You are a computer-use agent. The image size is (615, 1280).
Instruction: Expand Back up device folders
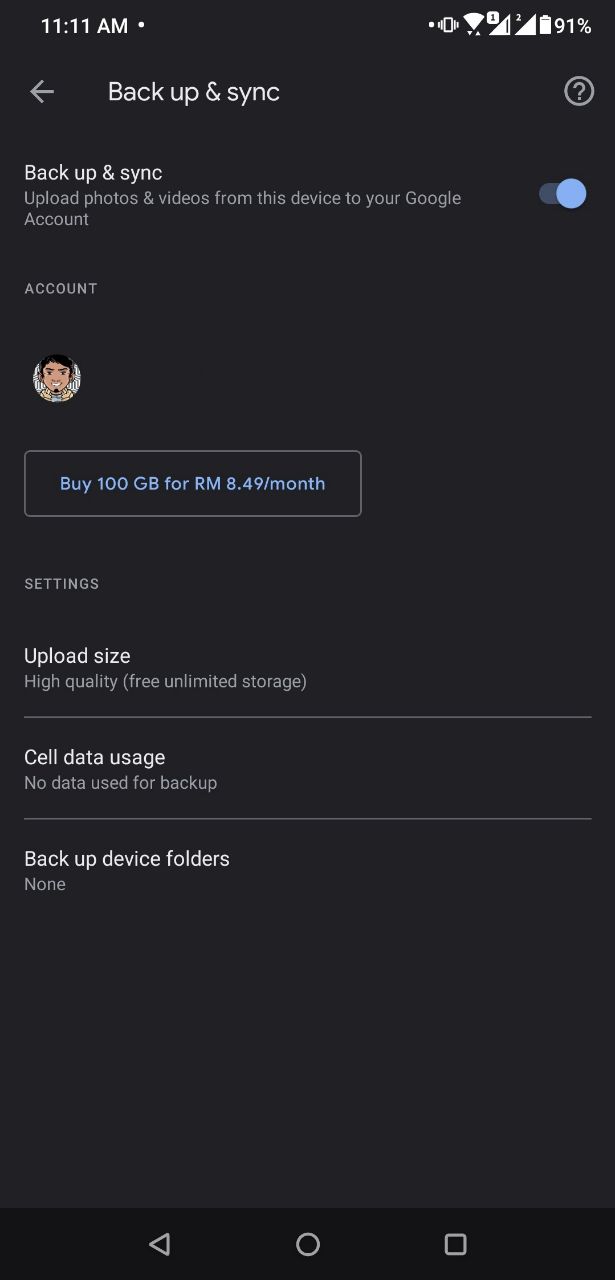[307, 870]
